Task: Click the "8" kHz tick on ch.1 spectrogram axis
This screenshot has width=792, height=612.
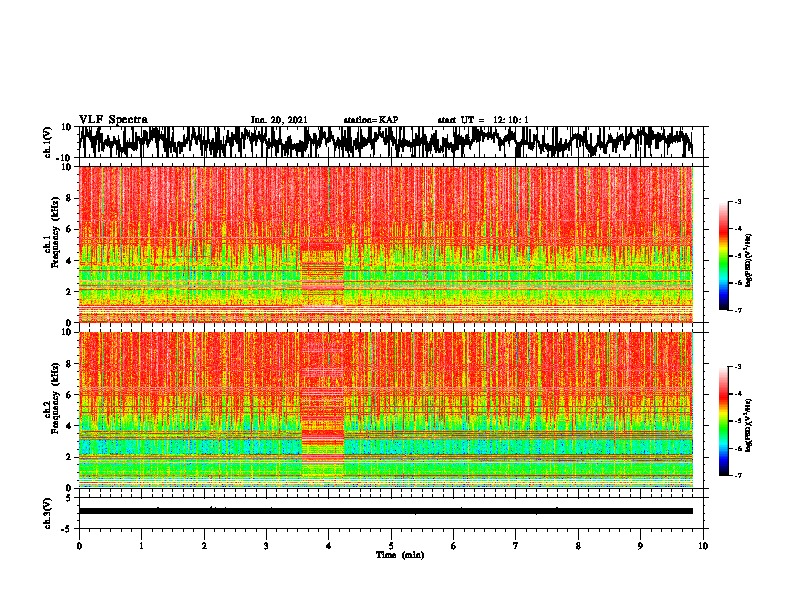Action: point(69,198)
